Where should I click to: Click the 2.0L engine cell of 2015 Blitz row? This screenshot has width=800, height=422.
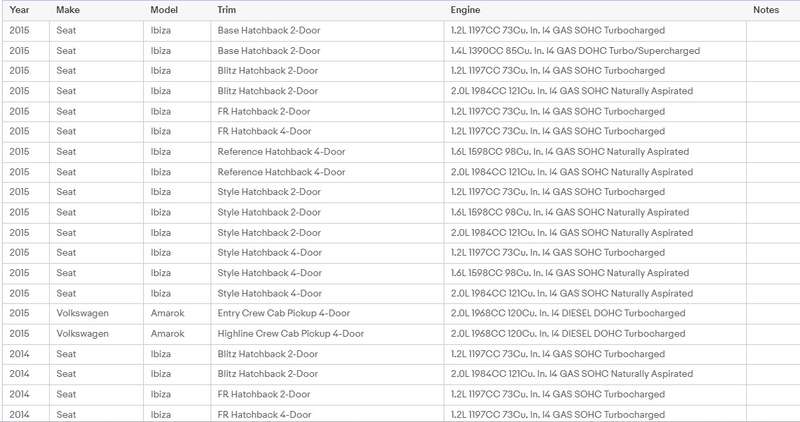(594, 91)
